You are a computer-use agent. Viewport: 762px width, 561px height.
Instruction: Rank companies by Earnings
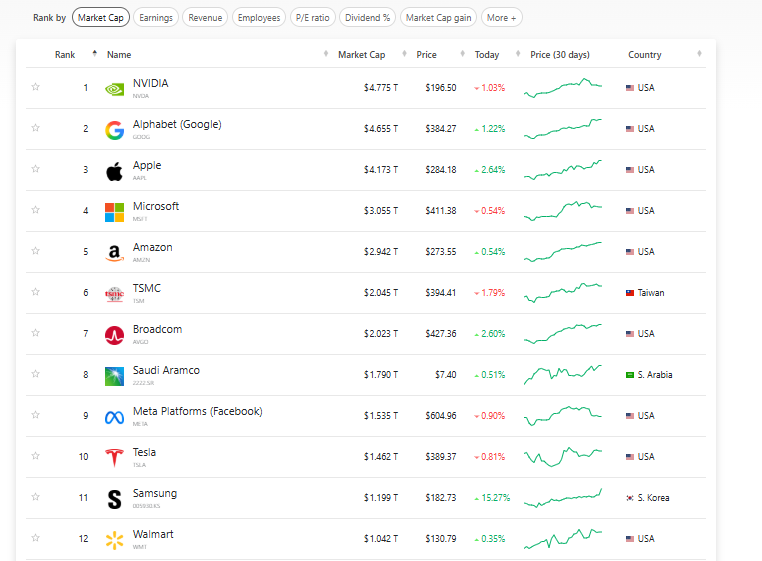coord(156,18)
